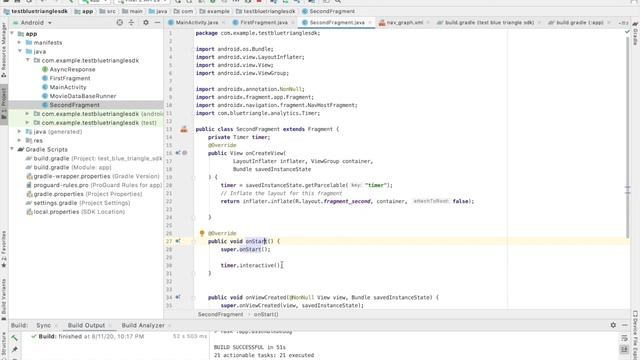Click SecondFragment in editor bottom breadcrumb

(220, 314)
